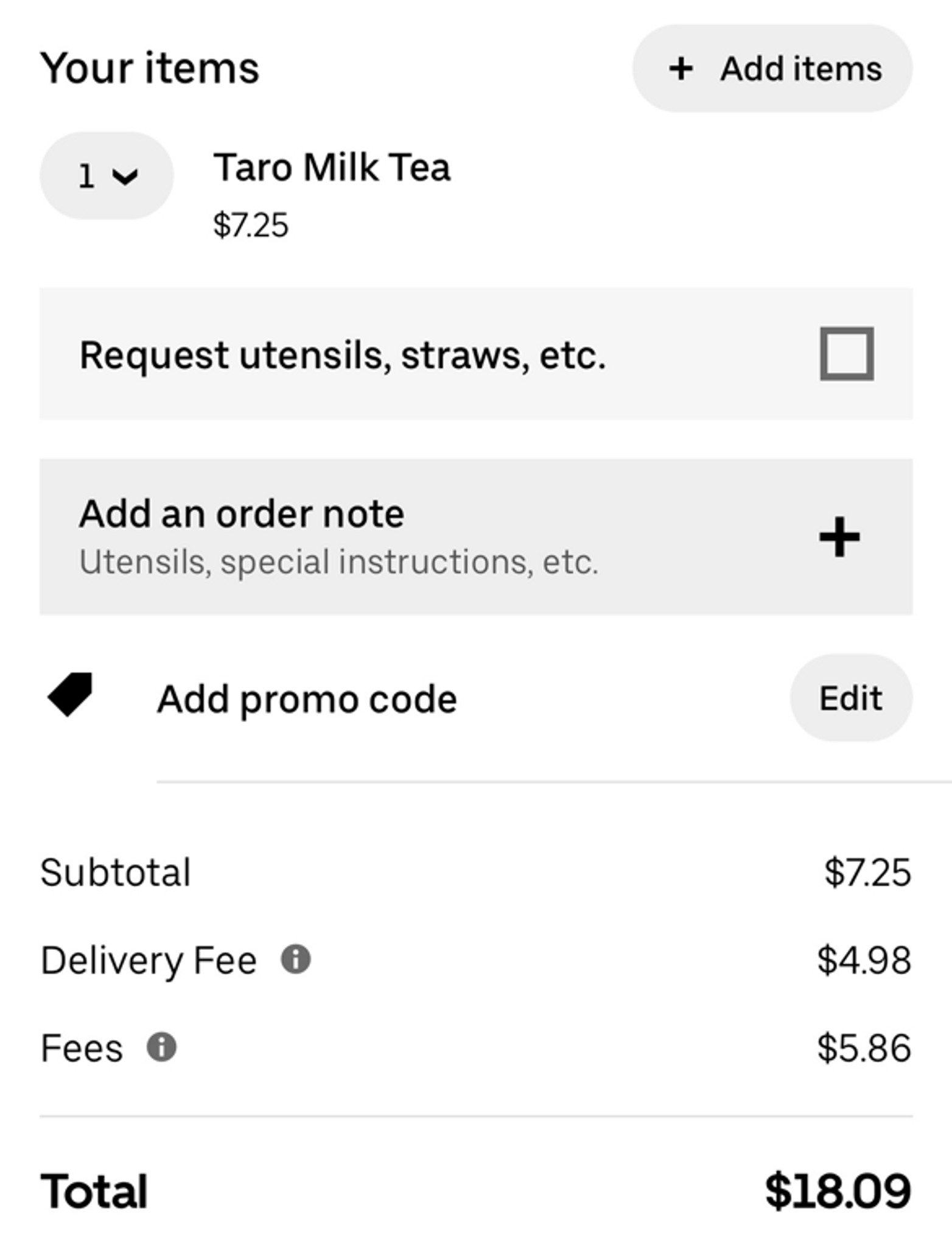Click the "Add an order note" title
952x1247 pixels.
click(x=242, y=514)
